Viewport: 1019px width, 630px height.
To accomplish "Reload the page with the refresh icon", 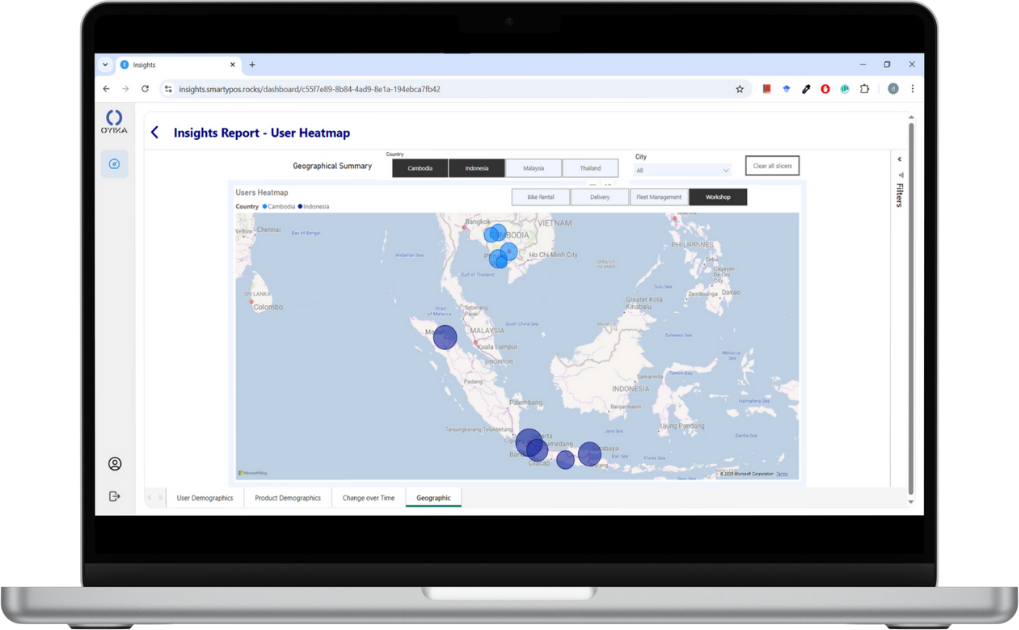I will click(x=145, y=89).
